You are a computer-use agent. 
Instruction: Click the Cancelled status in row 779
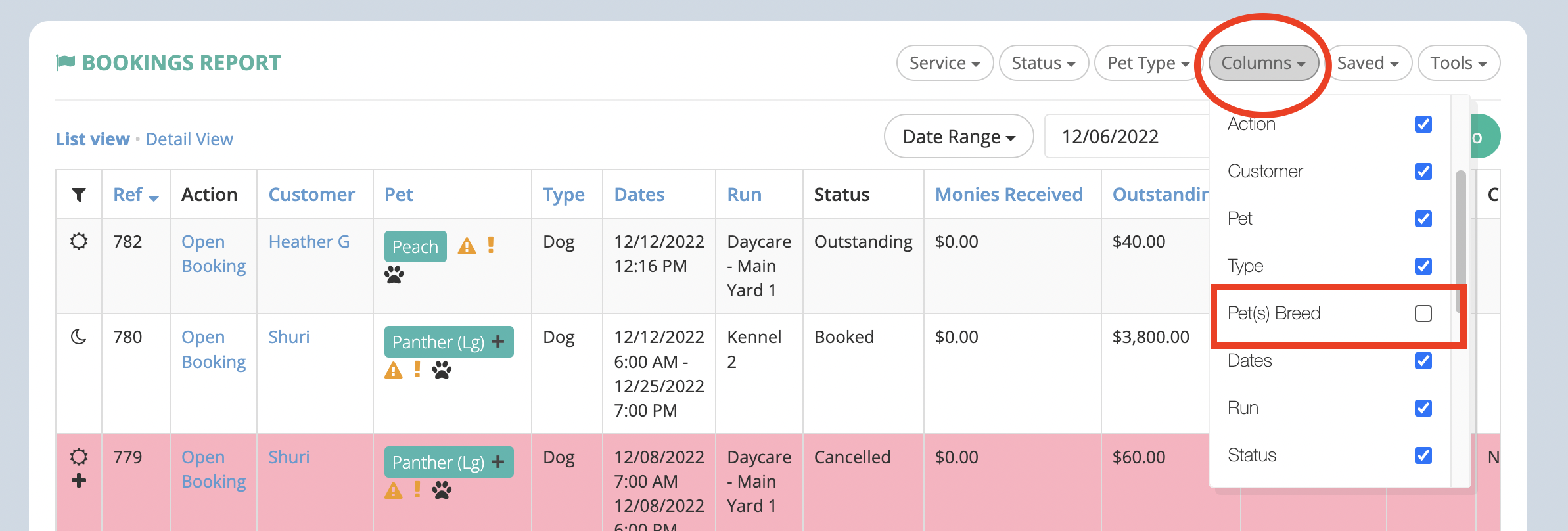pyautogui.click(x=852, y=457)
